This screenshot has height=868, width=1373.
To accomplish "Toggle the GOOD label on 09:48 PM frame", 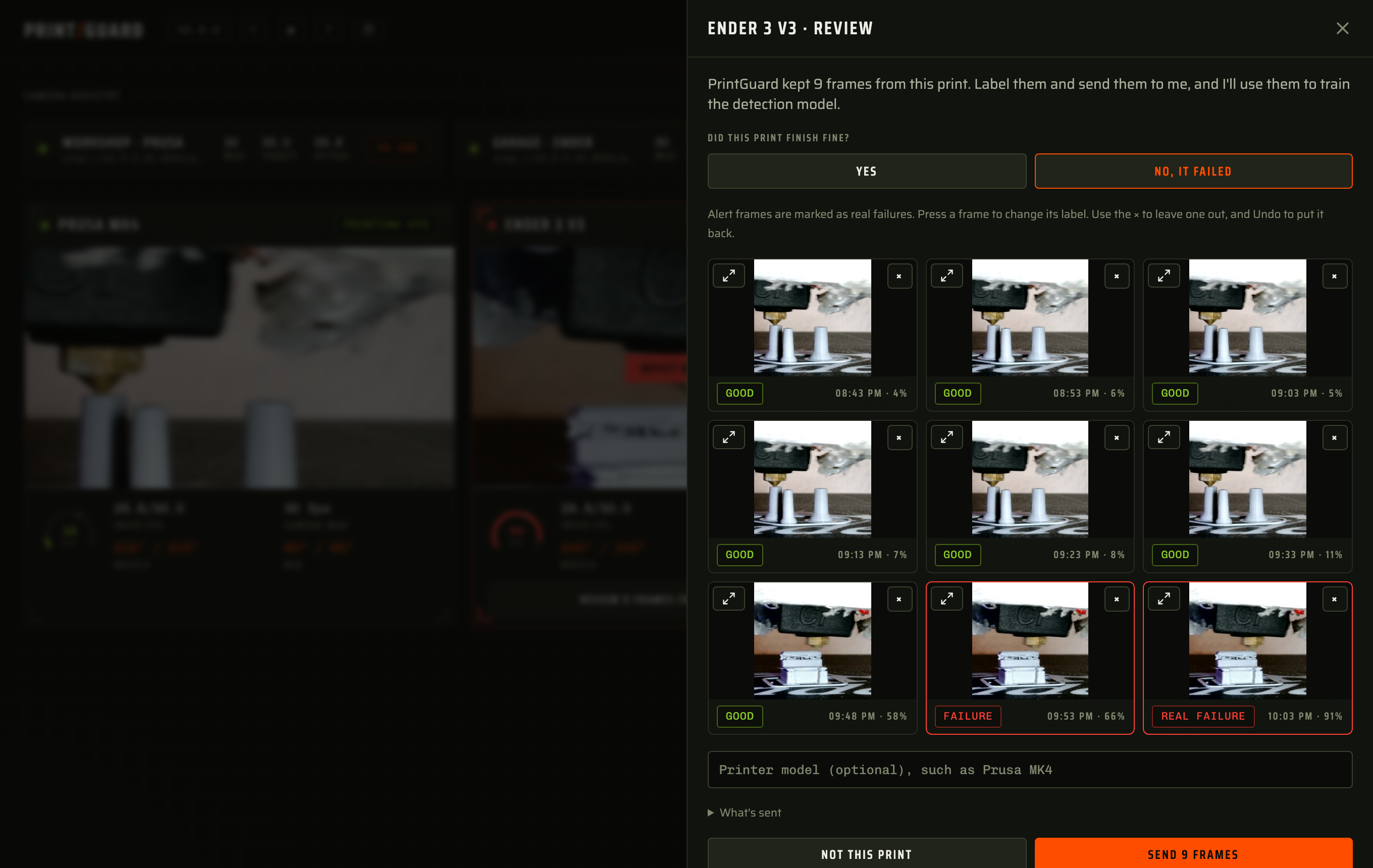I will coord(740,716).
